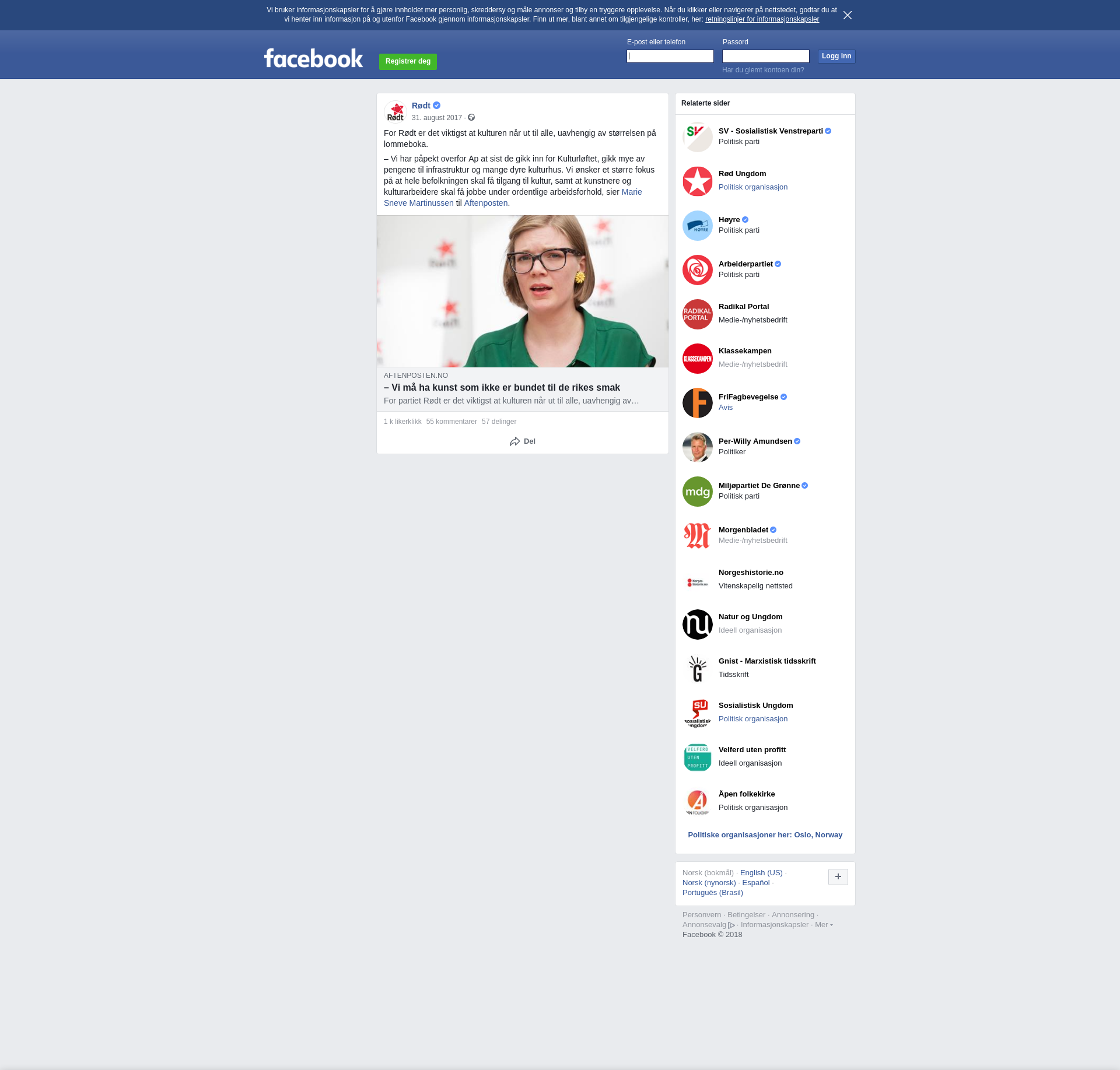Dismiss the cookie notice banner
The image size is (1120, 1070).
847,15
